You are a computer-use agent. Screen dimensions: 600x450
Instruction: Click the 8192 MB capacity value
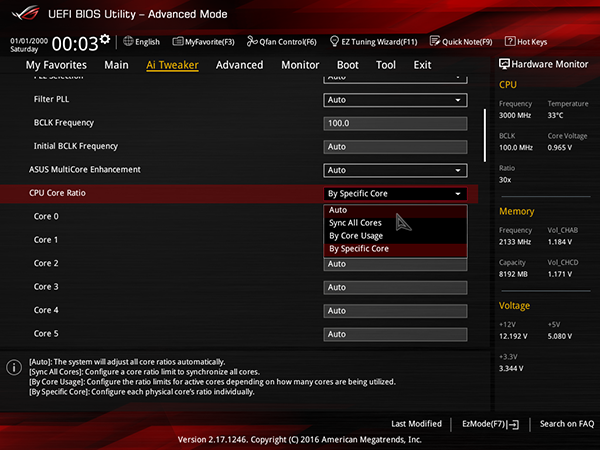(513, 274)
